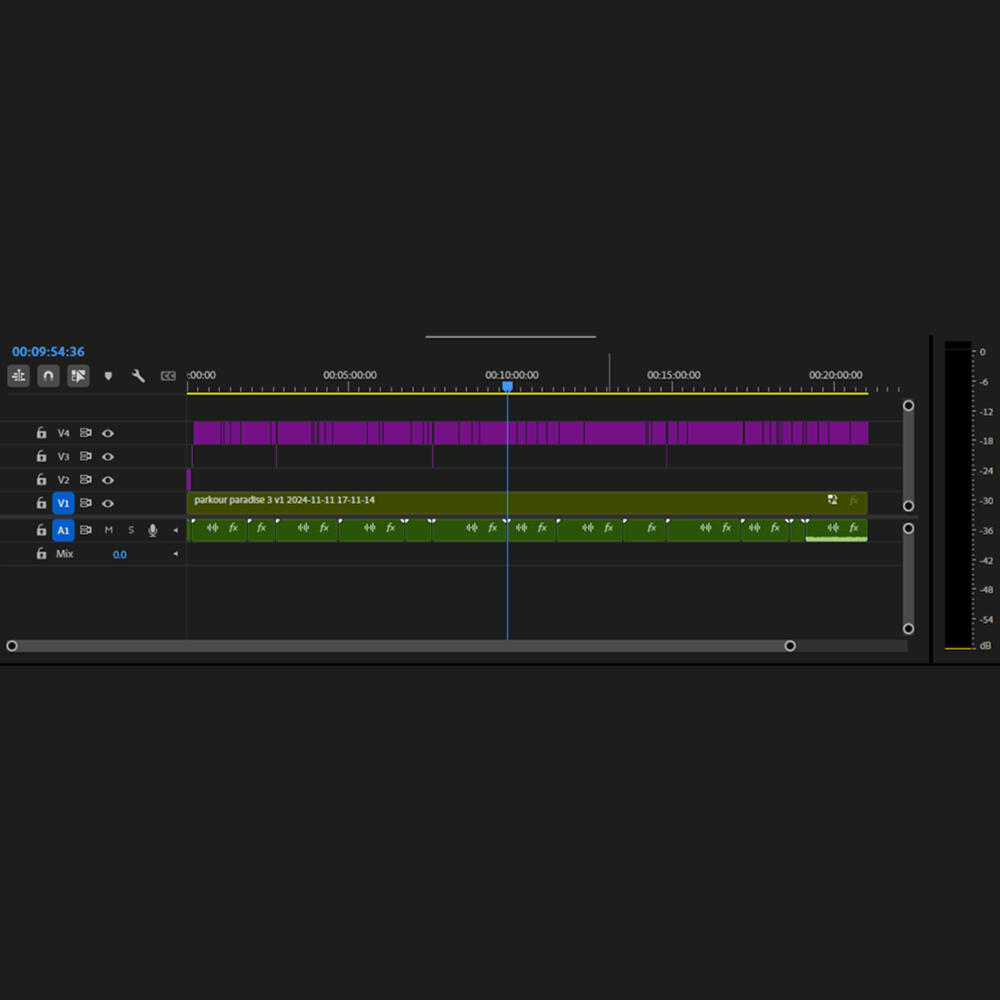Add a marker with the marker icon
Viewport: 1000px width, 1000px height.
(109, 376)
